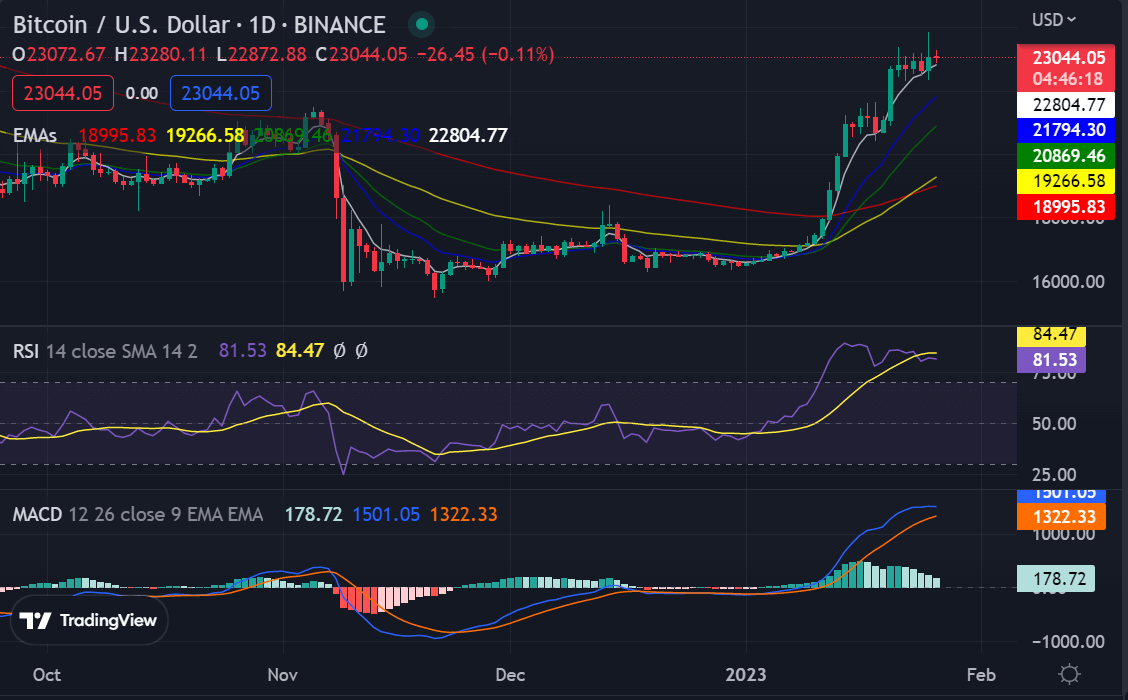The width and height of the screenshot is (1128, 700).
Task: Click the TradingView logo watermark
Action: (x=88, y=621)
